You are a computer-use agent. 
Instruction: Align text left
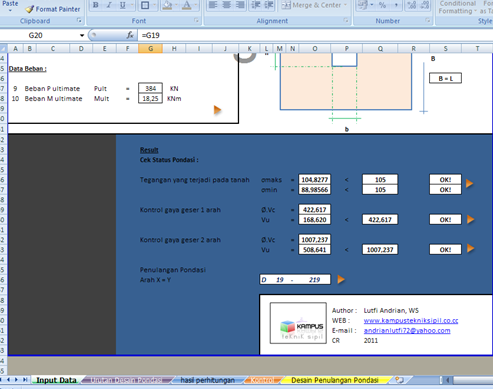click(x=213, y=5)
